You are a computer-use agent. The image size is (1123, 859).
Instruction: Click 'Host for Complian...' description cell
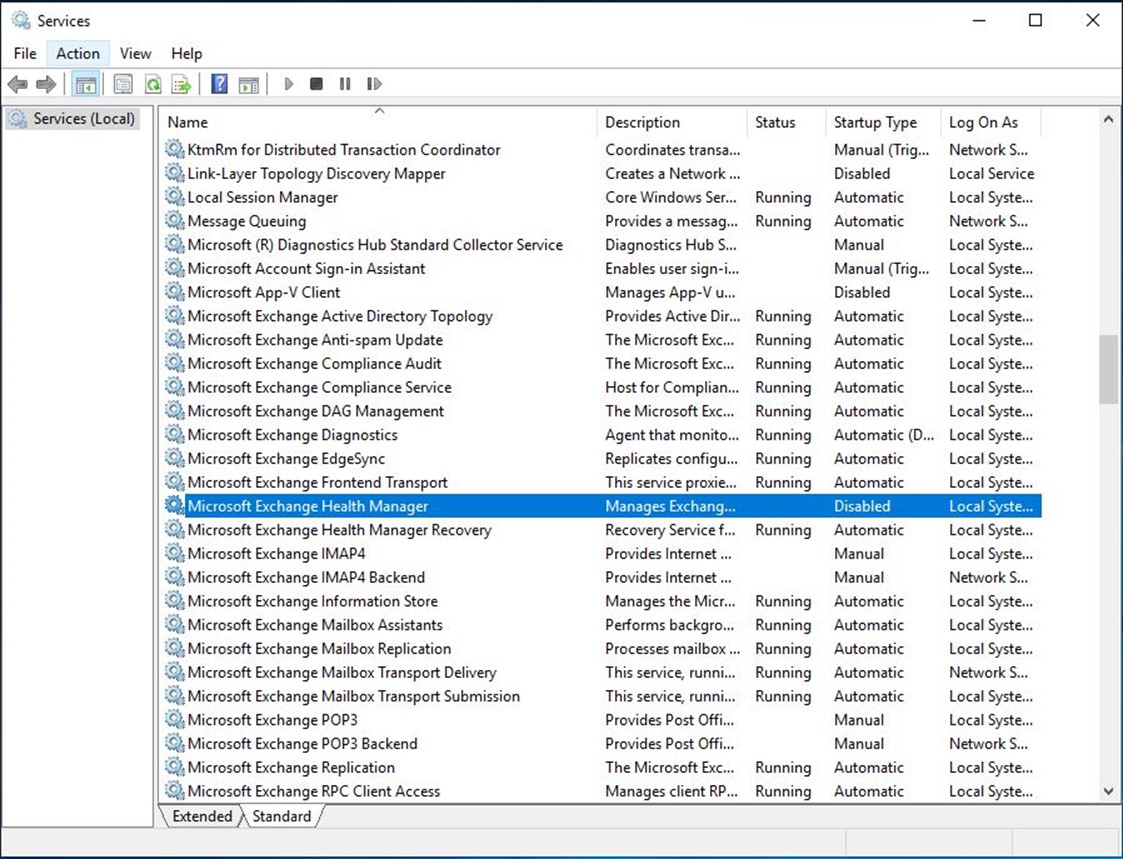(x=672, y=387)
